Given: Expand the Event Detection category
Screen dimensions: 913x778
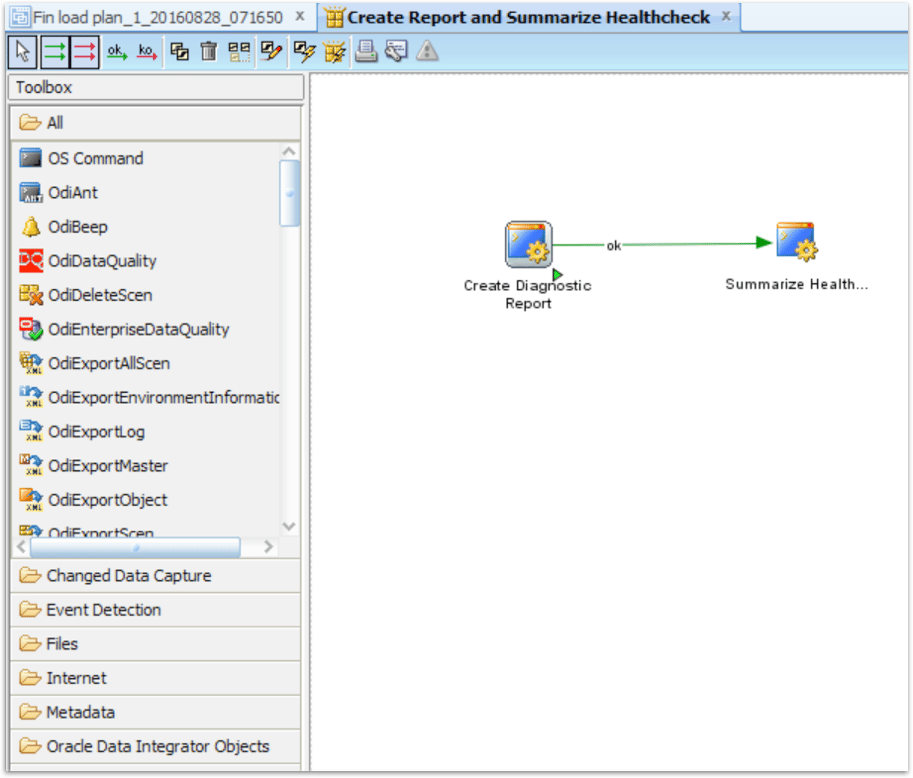Looking at the screenshot, I should click(100, 609).
